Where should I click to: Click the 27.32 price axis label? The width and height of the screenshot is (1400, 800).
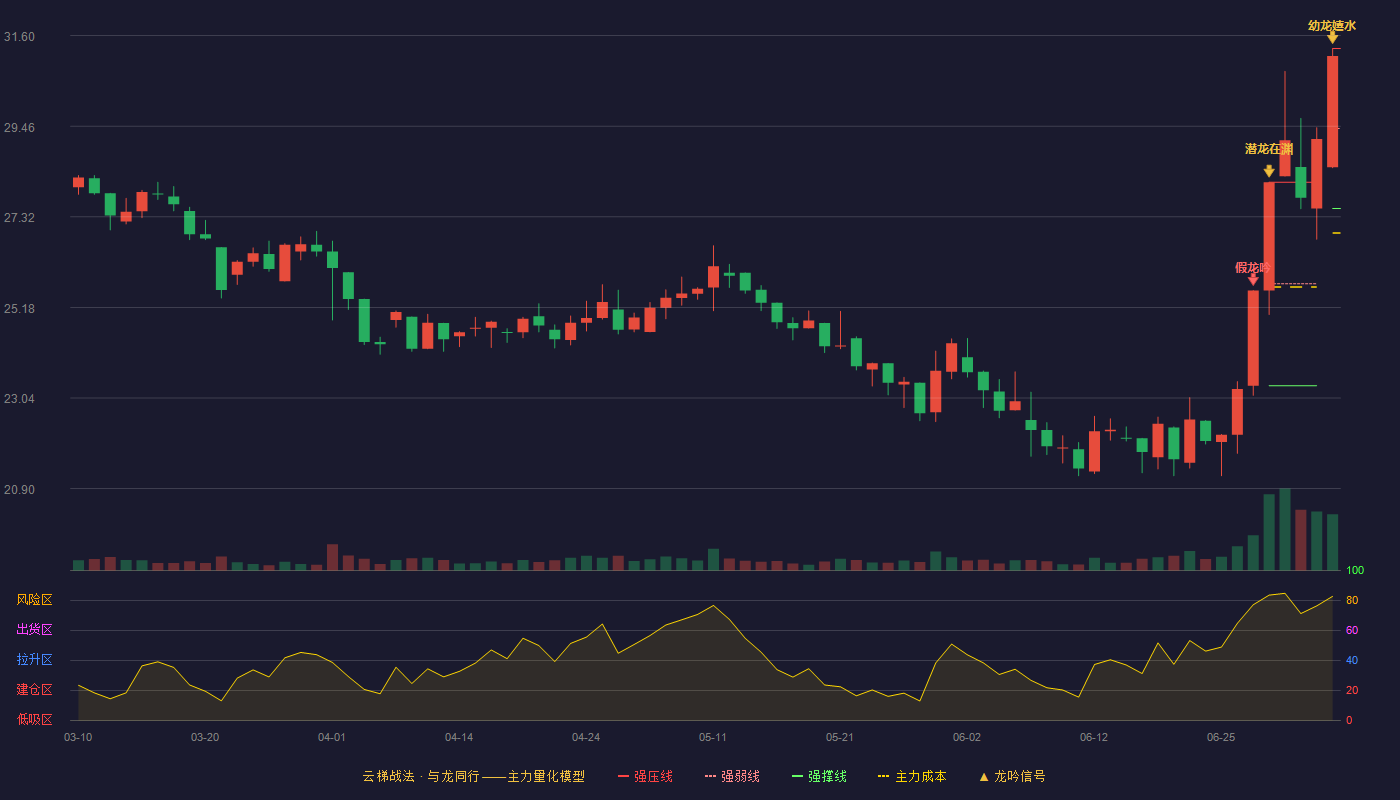tap(19, 218)
